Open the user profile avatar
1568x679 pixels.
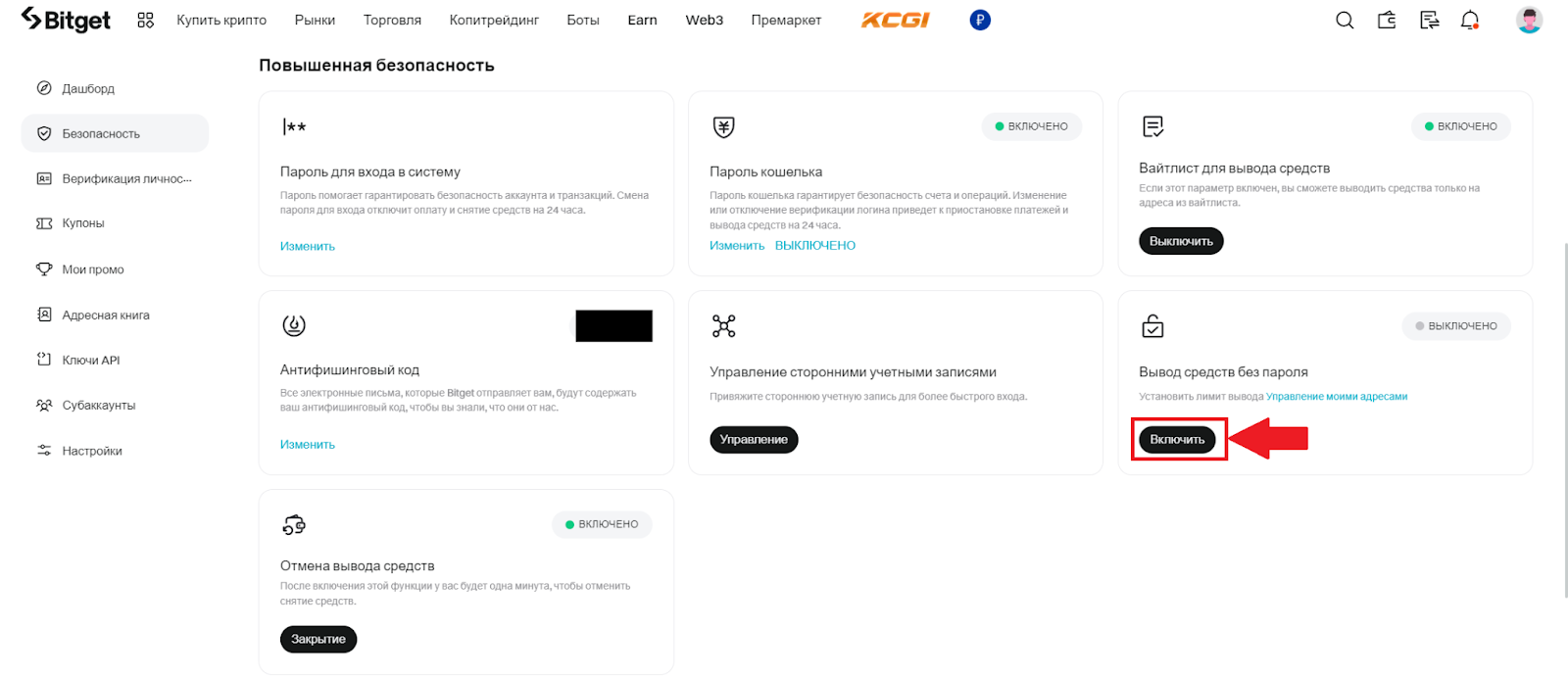[1529, 20]
